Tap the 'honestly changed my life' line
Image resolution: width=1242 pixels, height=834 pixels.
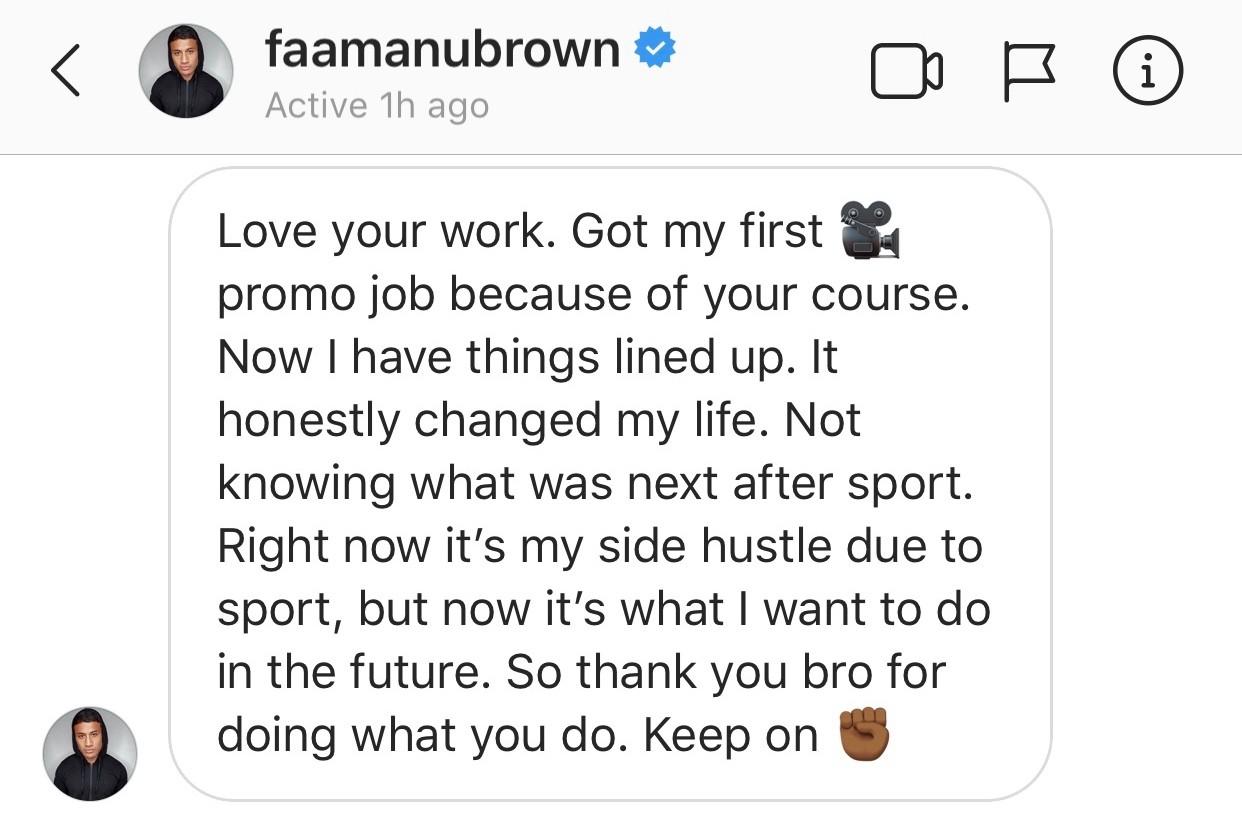(539, 421)
